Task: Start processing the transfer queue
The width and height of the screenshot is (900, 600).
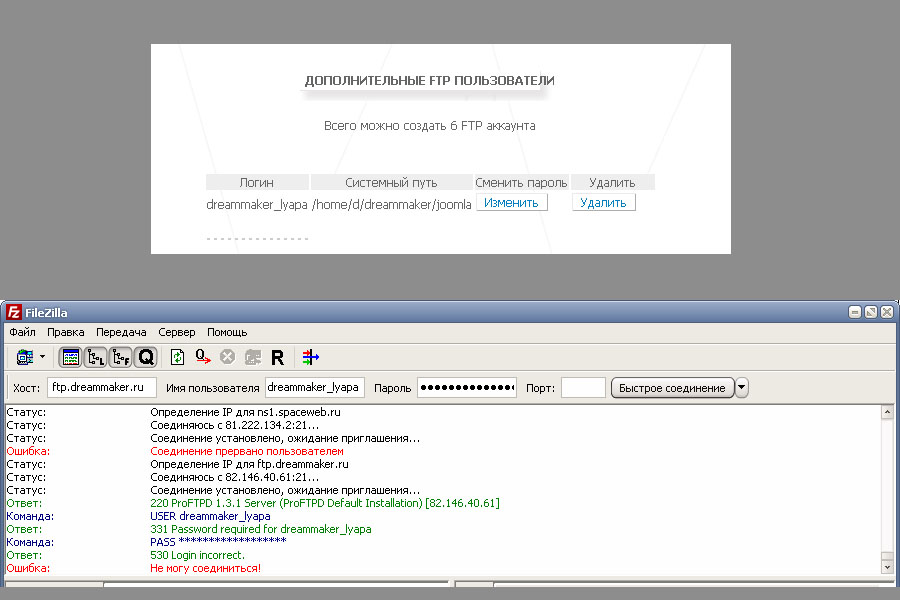Action: coord(203,357)
